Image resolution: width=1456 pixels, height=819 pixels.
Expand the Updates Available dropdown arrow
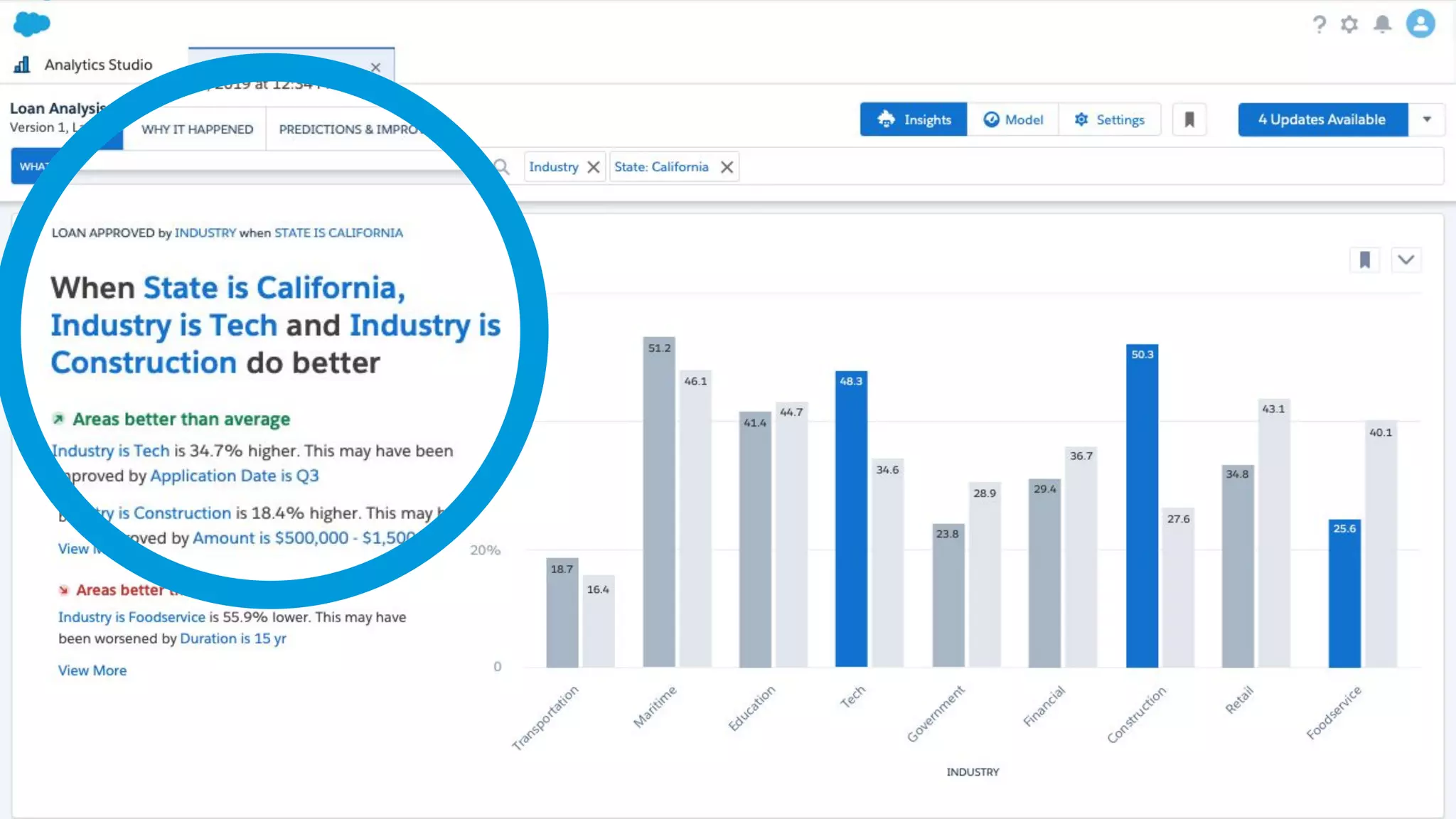(x=1426, y=119)
